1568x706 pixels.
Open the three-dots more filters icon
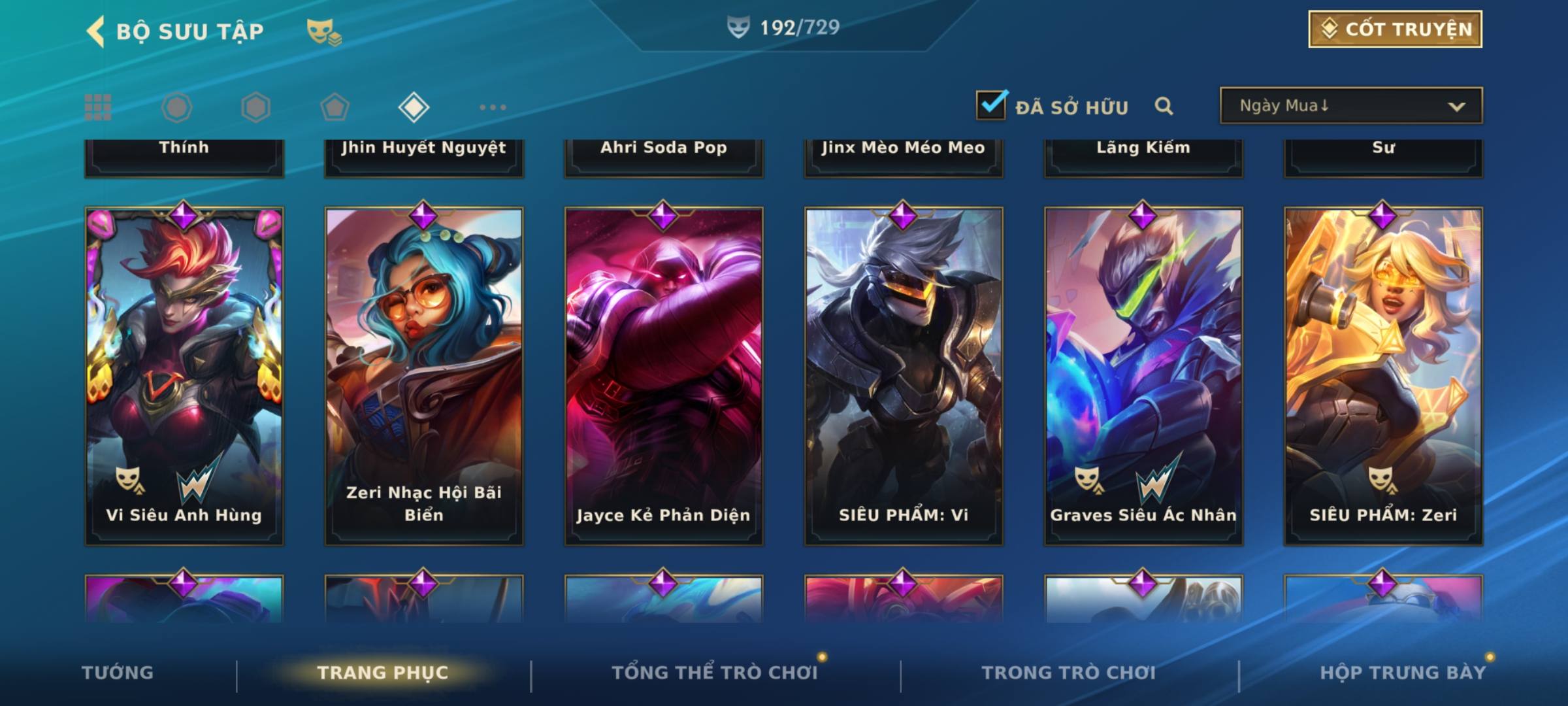(493, 107)
